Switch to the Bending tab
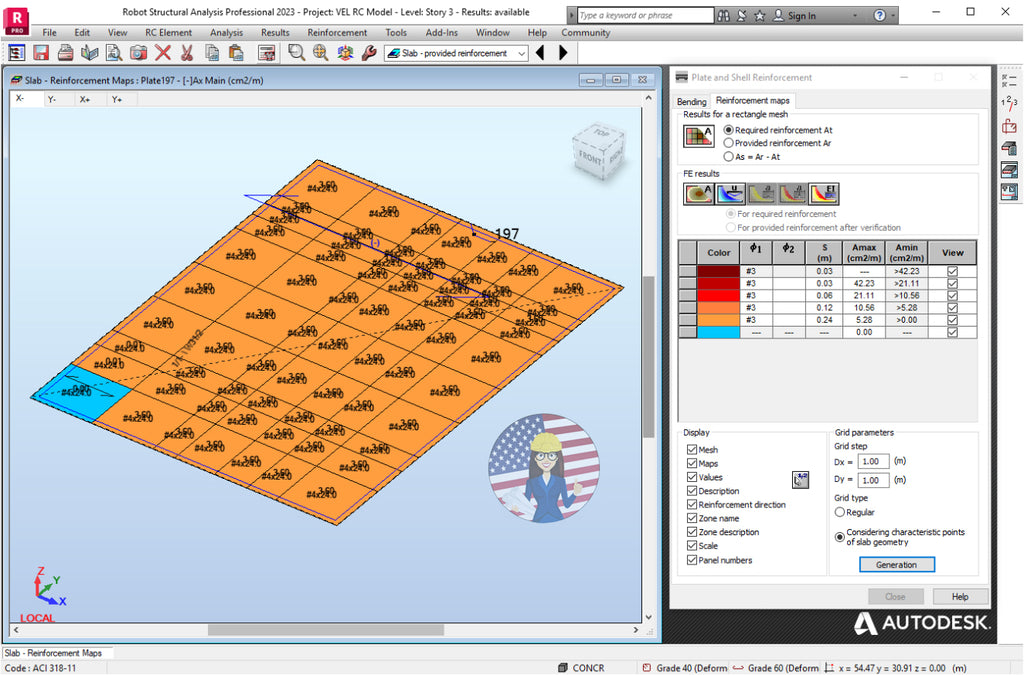Screen dimensions: 1024x675 (692, 101)
